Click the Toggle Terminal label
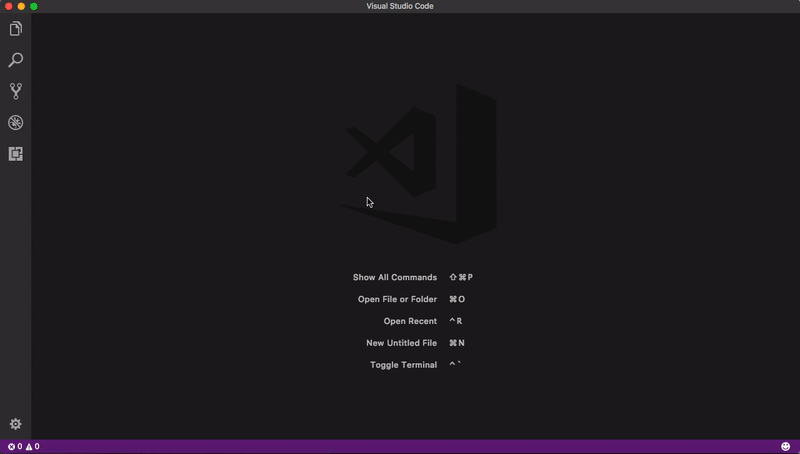 (404, 365)
